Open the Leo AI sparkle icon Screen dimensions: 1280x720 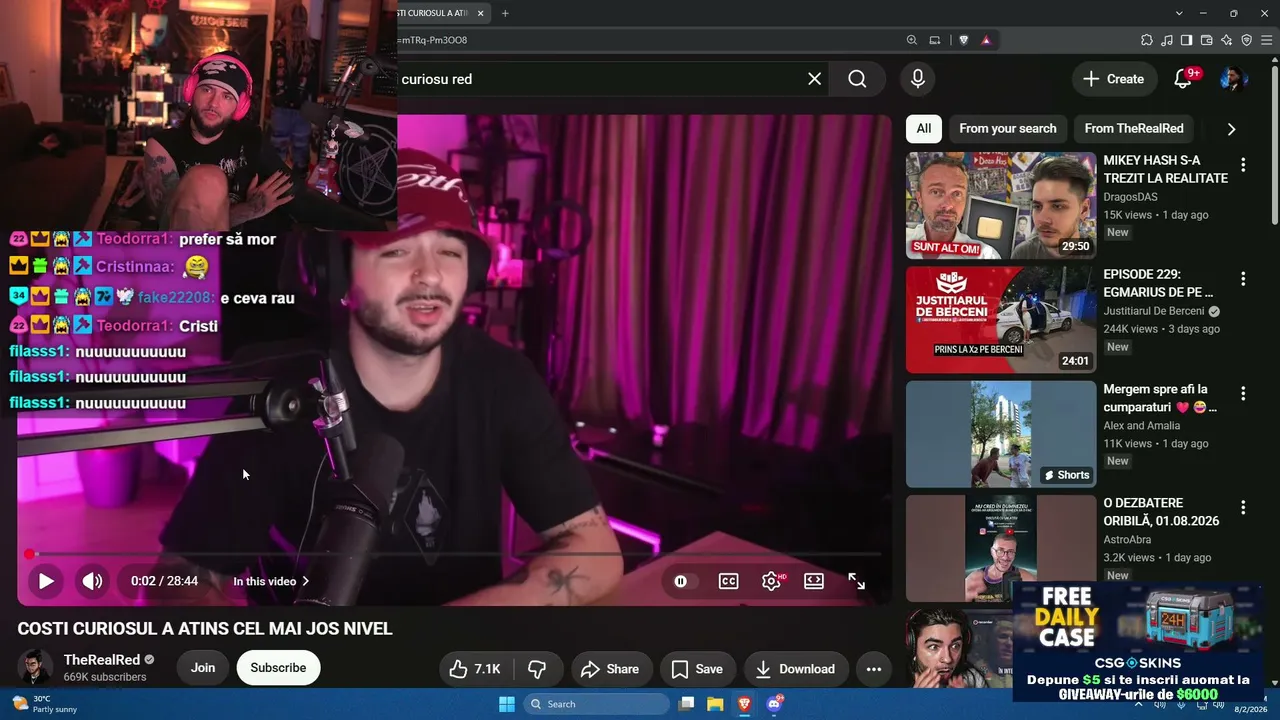click(x=1226, y=40)
